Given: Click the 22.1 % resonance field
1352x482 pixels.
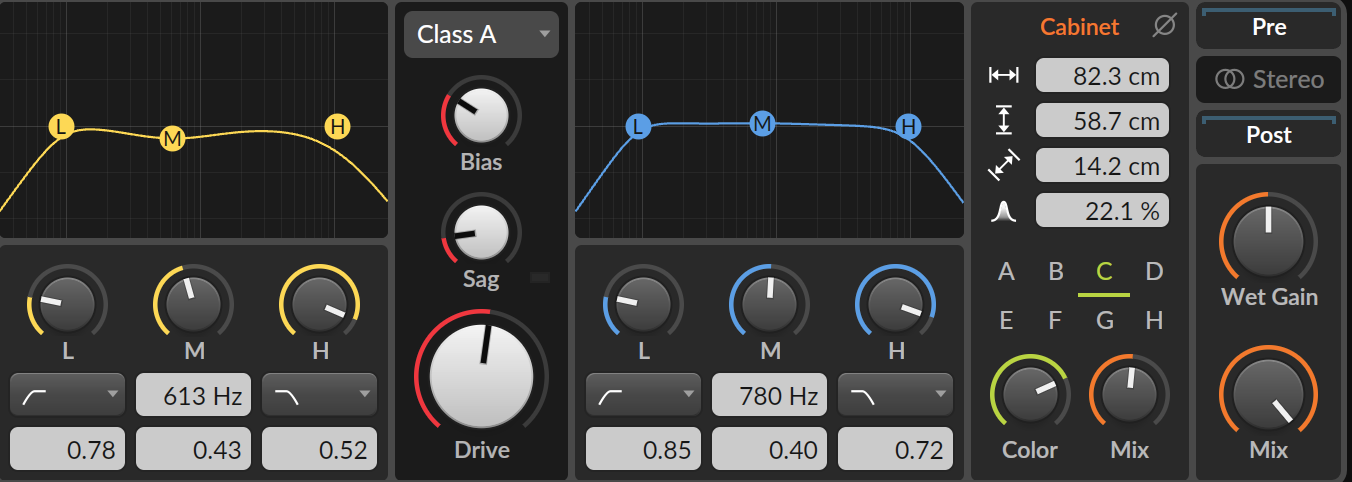Looking at the screenshot, I should (x=1102, y=211).
